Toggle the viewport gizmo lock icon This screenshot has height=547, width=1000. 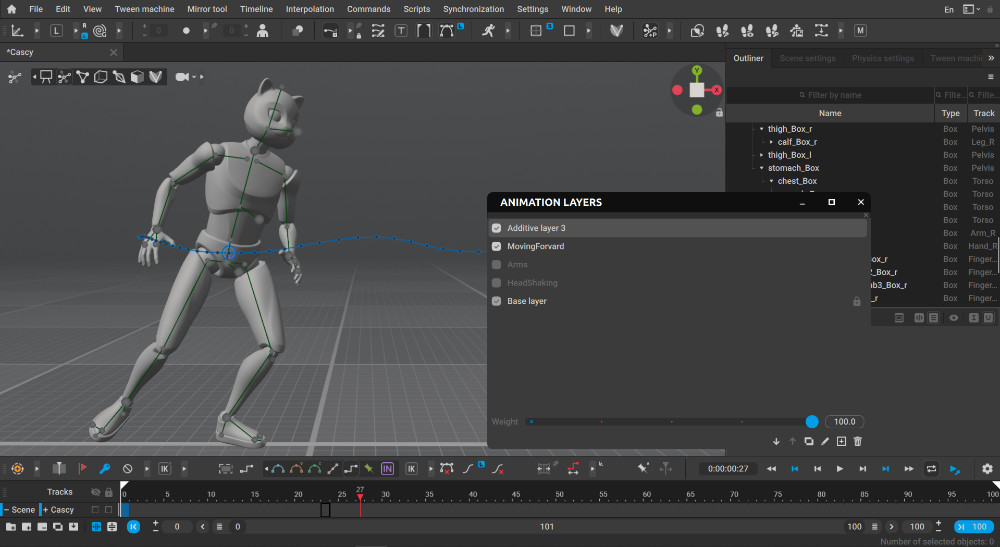click(719, 113)
